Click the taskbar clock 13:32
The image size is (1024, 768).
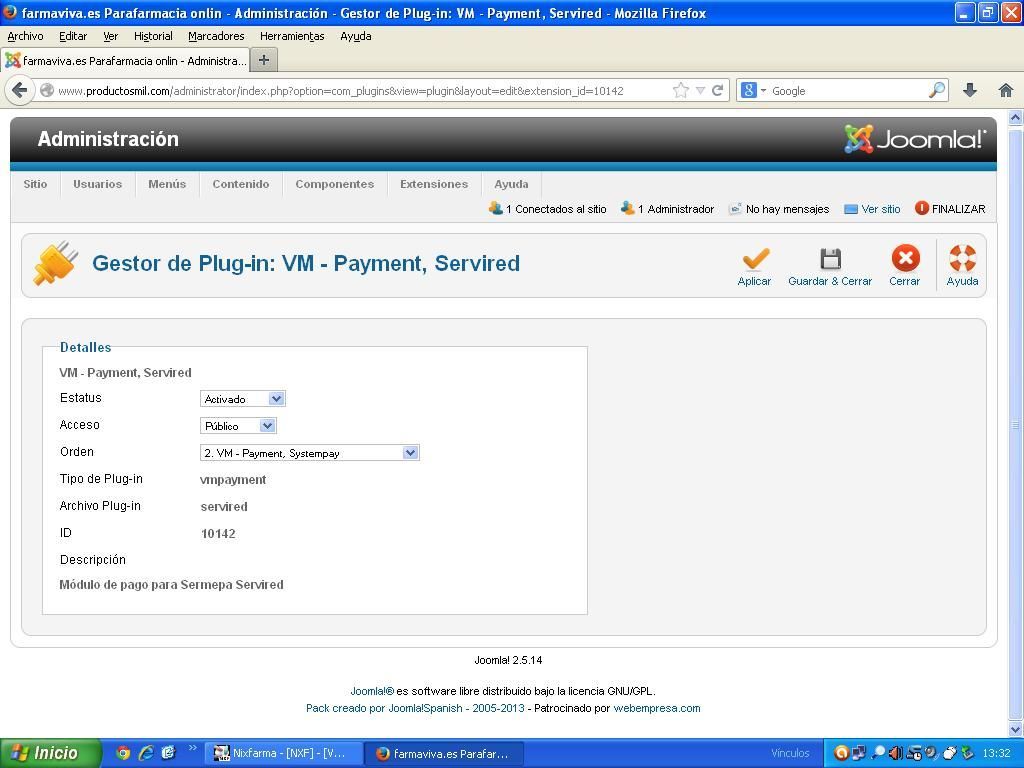click(997, 753)
